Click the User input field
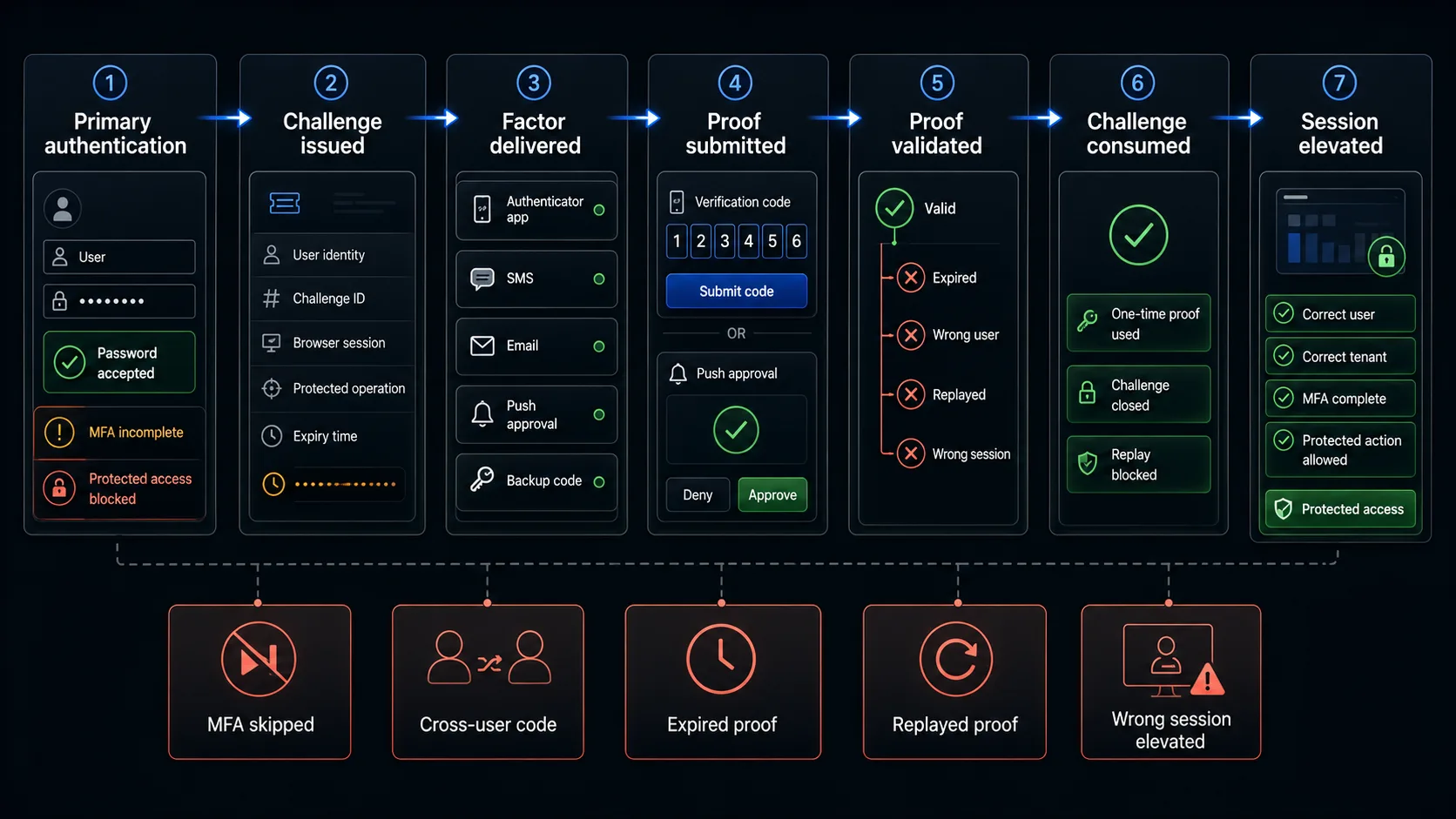The width and height of the screenshot is (1456, 819). click(x=119, y=257)
